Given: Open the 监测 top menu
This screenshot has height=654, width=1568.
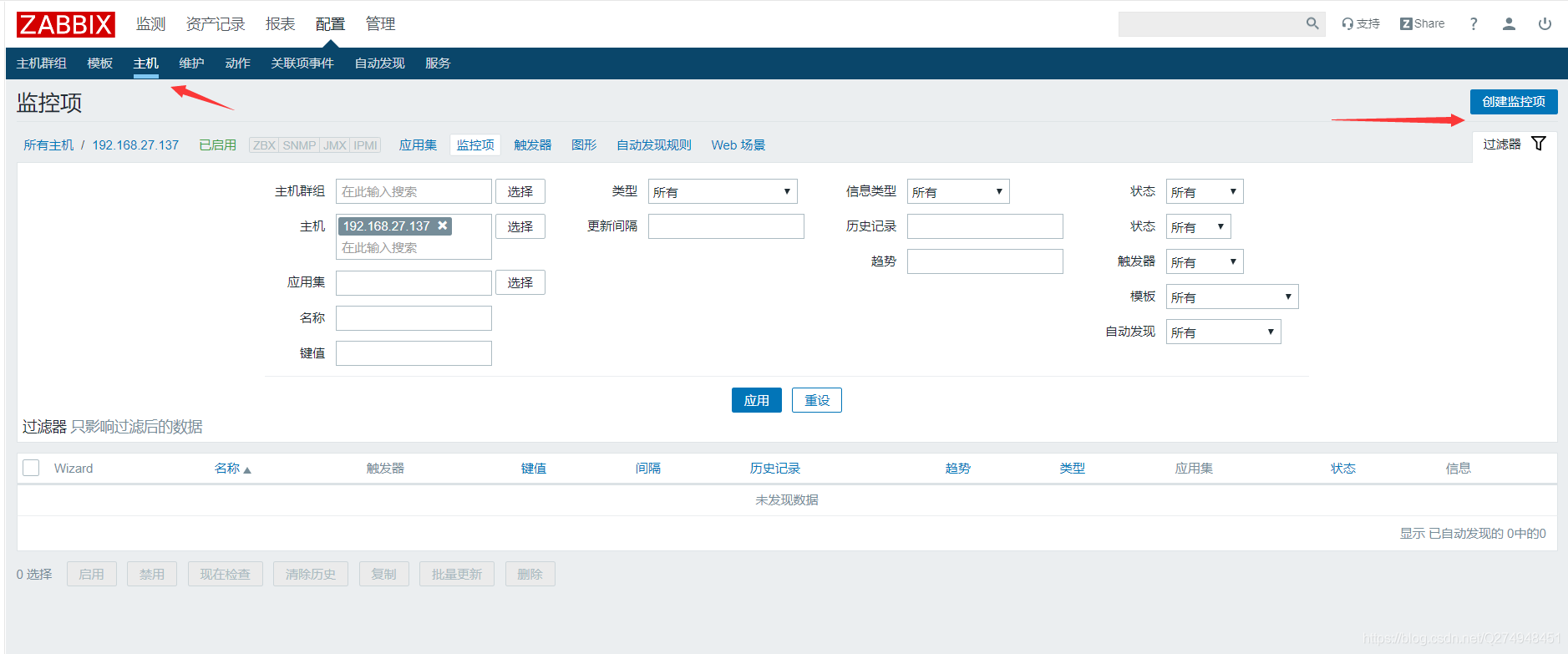Looking at the screenshot, I should point(150,24).
